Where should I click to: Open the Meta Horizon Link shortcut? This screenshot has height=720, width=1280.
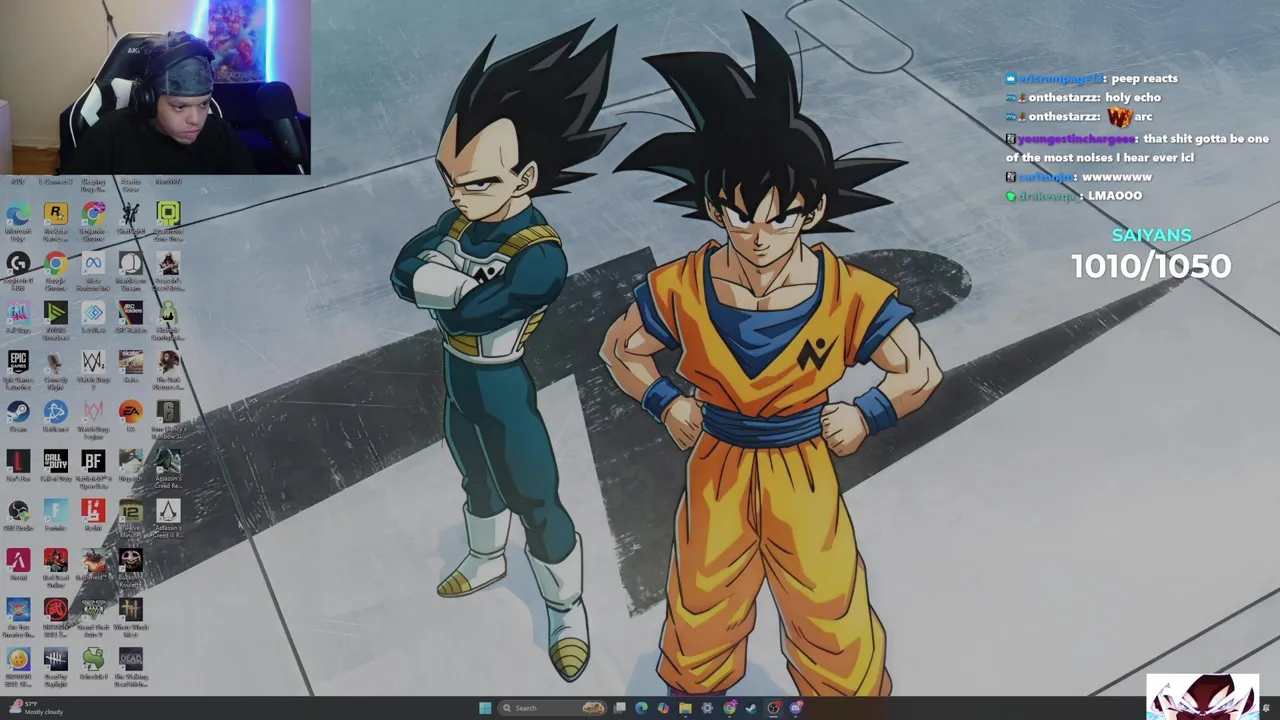93,271
